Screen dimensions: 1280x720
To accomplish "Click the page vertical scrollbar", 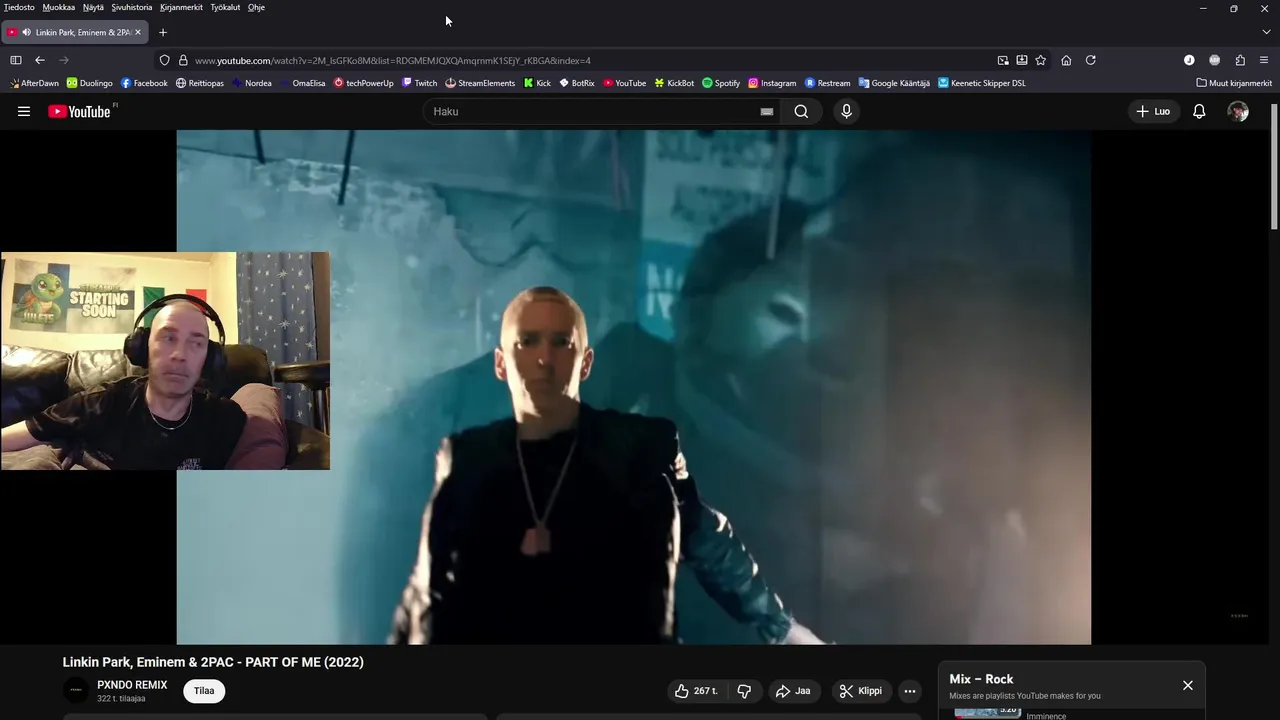I will pyautogui.click(x=1274, y=165).
